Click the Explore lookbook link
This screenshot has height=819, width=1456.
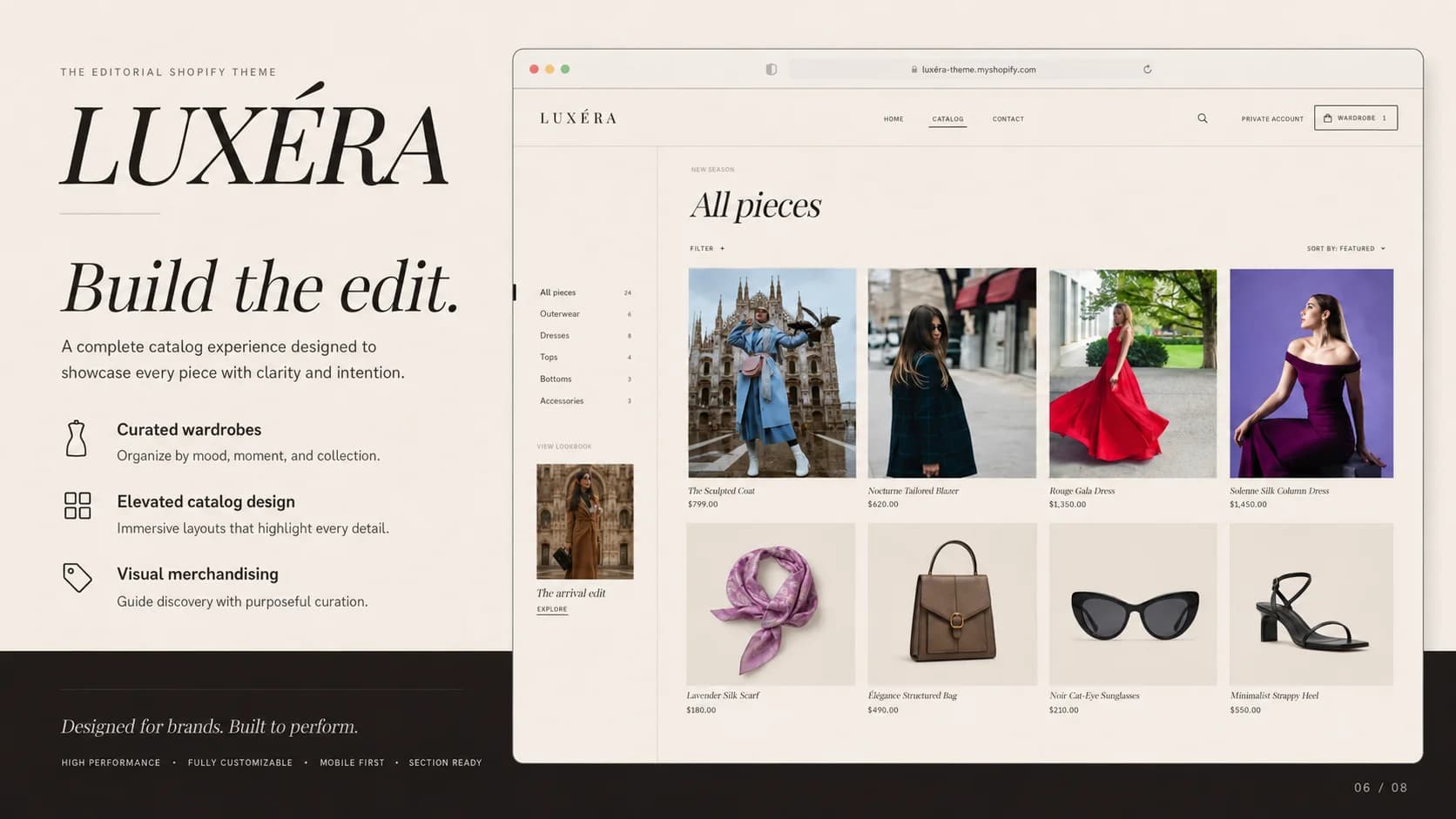pyautogui.click(x=552, y=609)
